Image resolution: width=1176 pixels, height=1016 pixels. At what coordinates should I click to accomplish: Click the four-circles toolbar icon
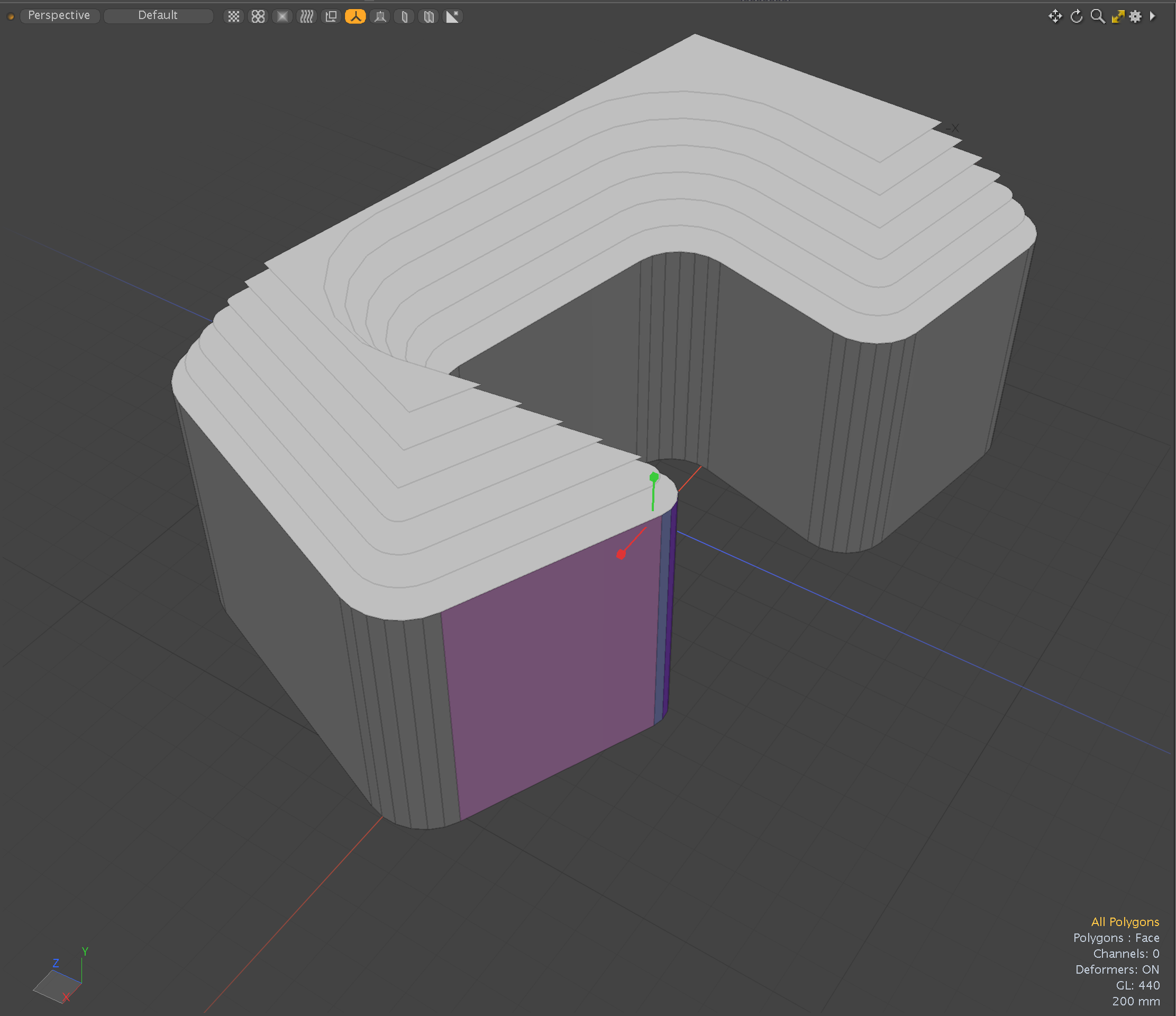(x=258, y=16)
